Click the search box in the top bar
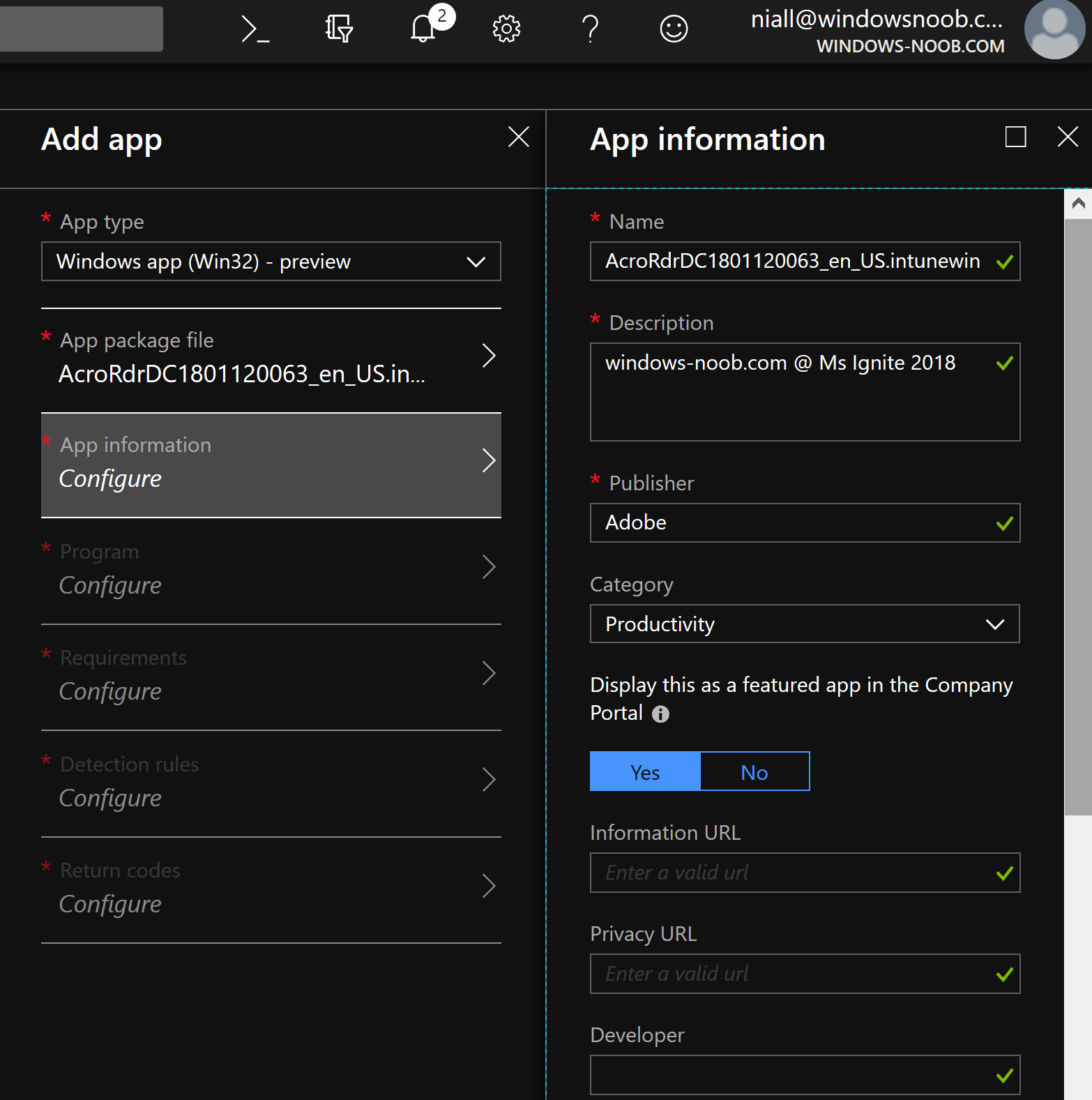This screenshot has width=1092, height=1100. pyautogui.click(x=82, y=29)
